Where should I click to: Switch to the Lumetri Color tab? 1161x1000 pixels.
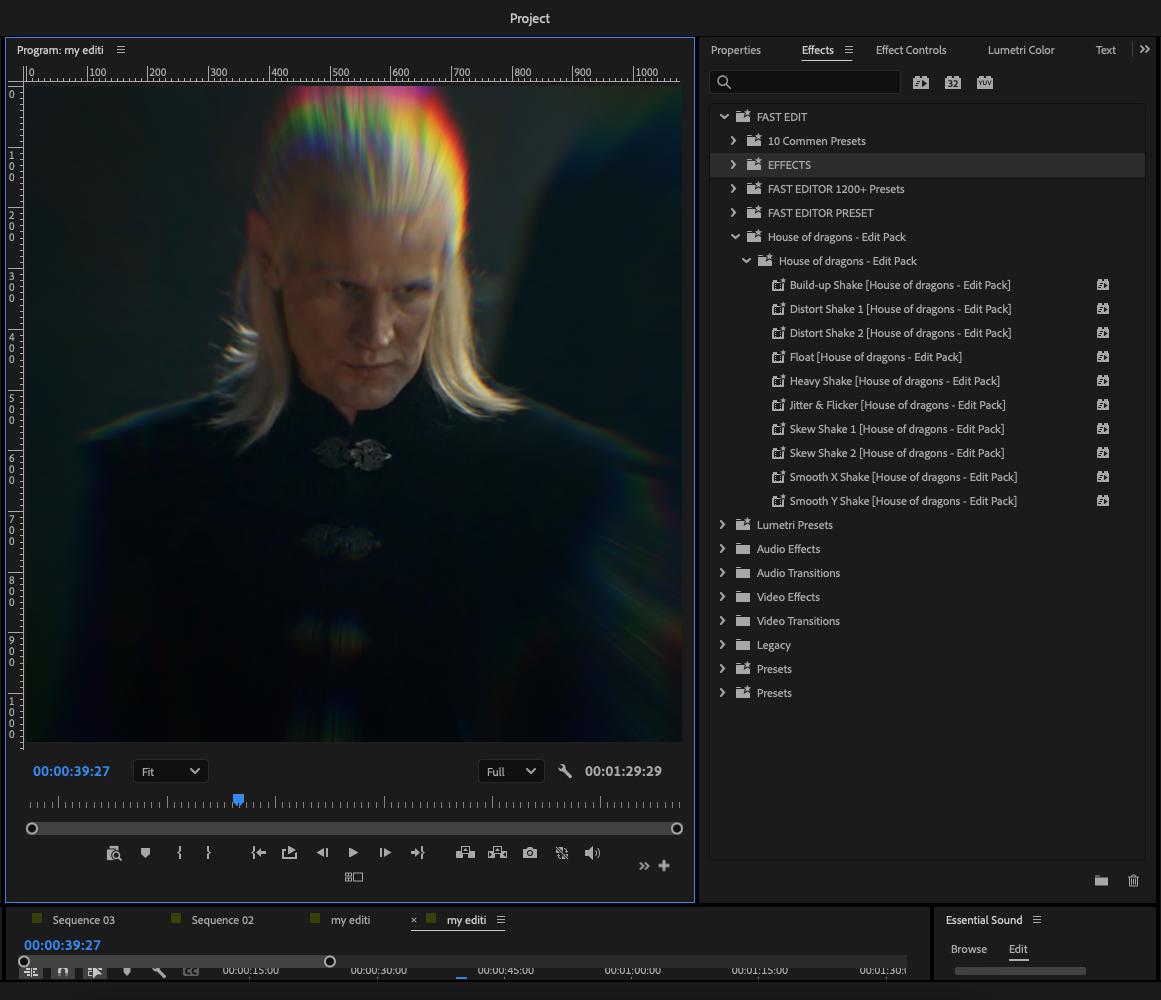tap(1020, 50)
